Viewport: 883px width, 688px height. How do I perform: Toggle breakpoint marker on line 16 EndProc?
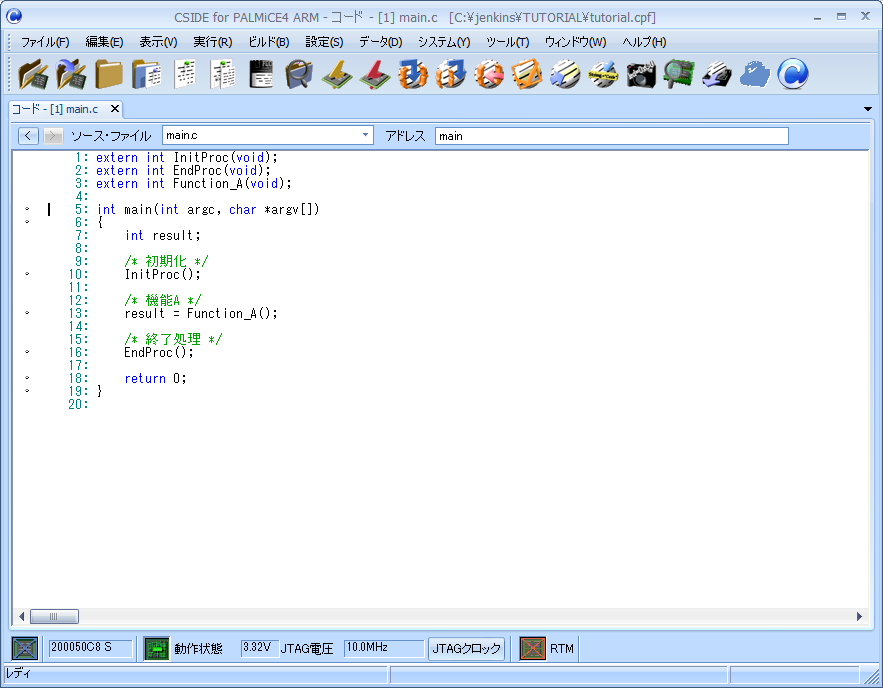(x=27, y=352)
